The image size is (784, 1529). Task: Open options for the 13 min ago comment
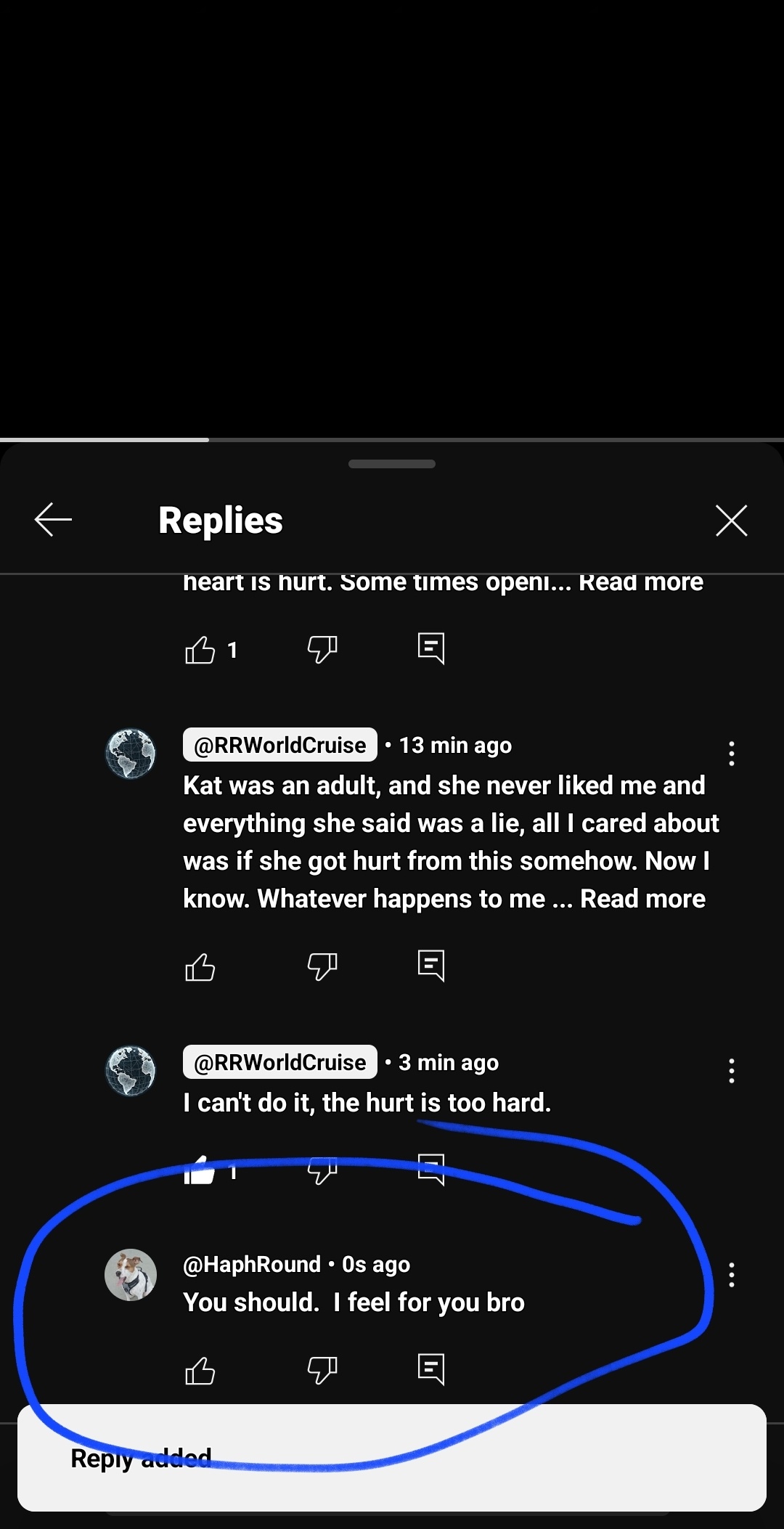pyautogui.click(x=731, y=753)
